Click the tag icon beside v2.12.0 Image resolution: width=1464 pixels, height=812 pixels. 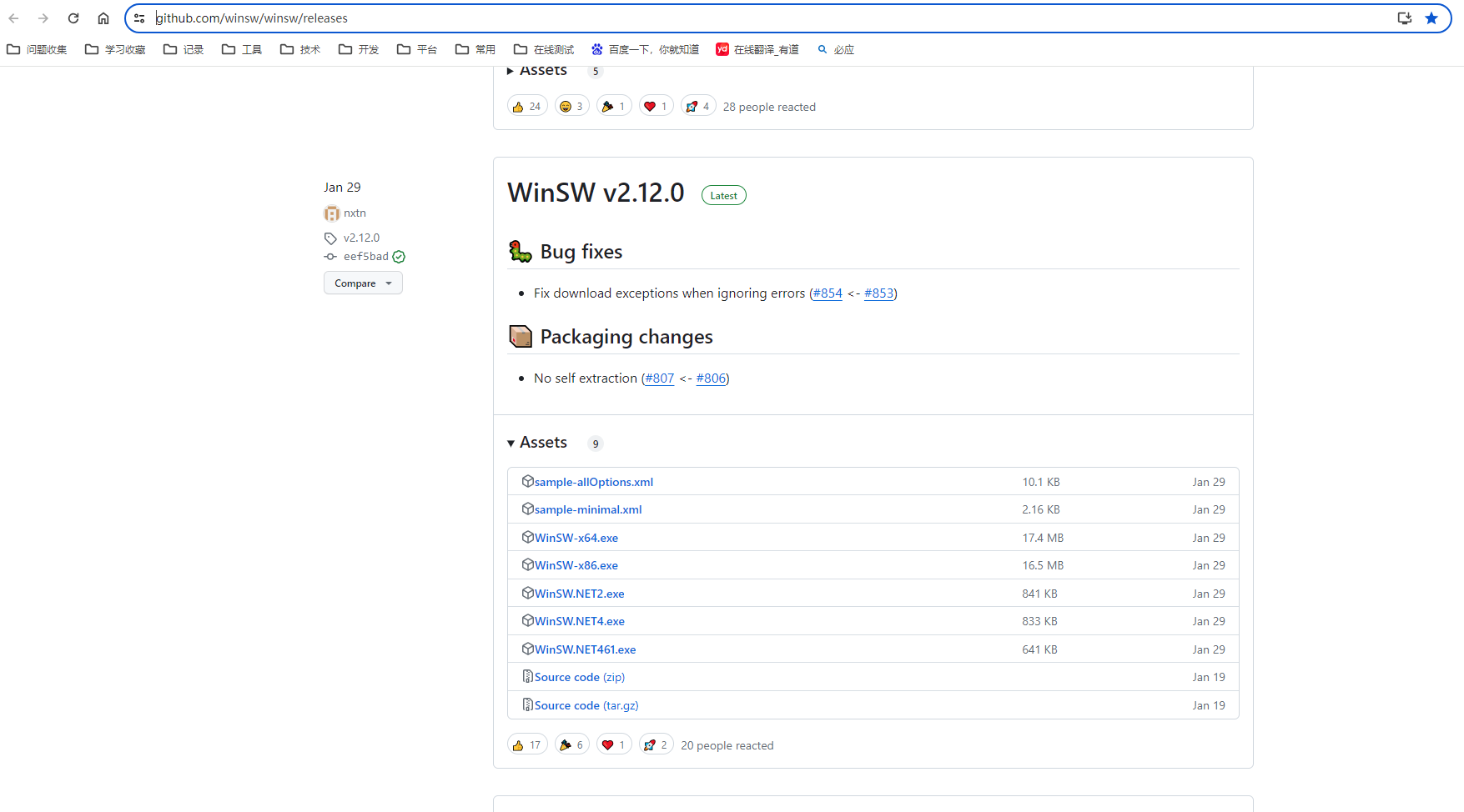330,238
